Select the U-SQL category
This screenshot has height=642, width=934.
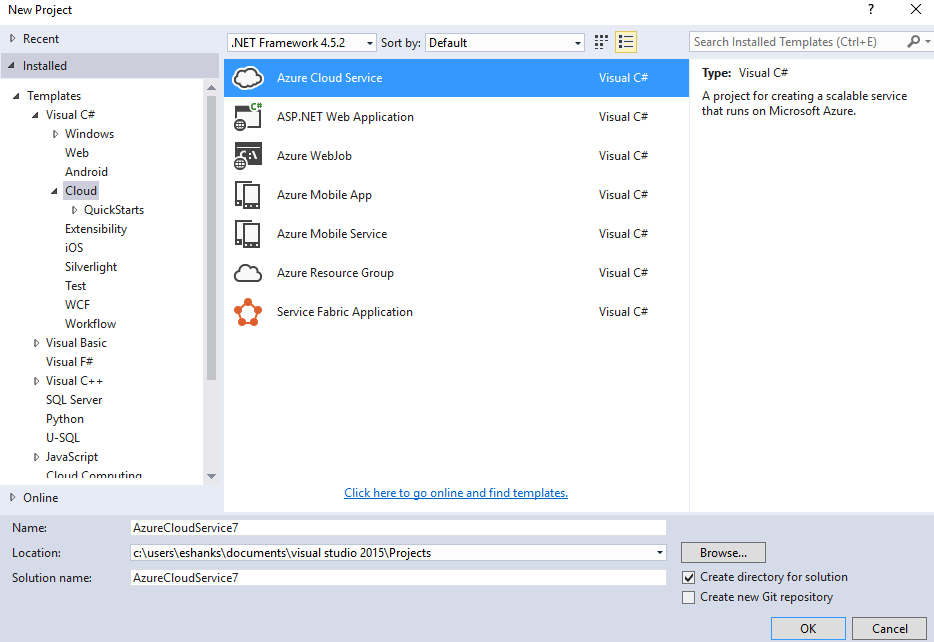click(63, 438)
